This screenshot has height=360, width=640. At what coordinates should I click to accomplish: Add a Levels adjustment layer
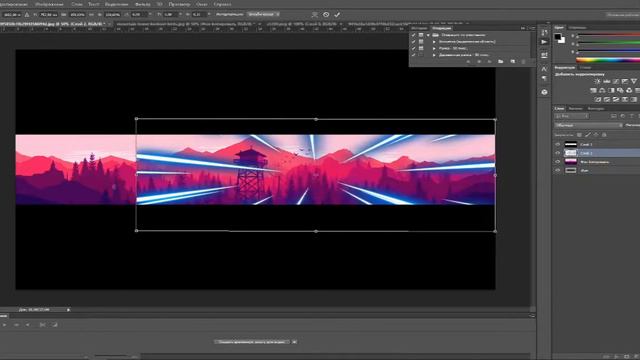pos(607,81)
